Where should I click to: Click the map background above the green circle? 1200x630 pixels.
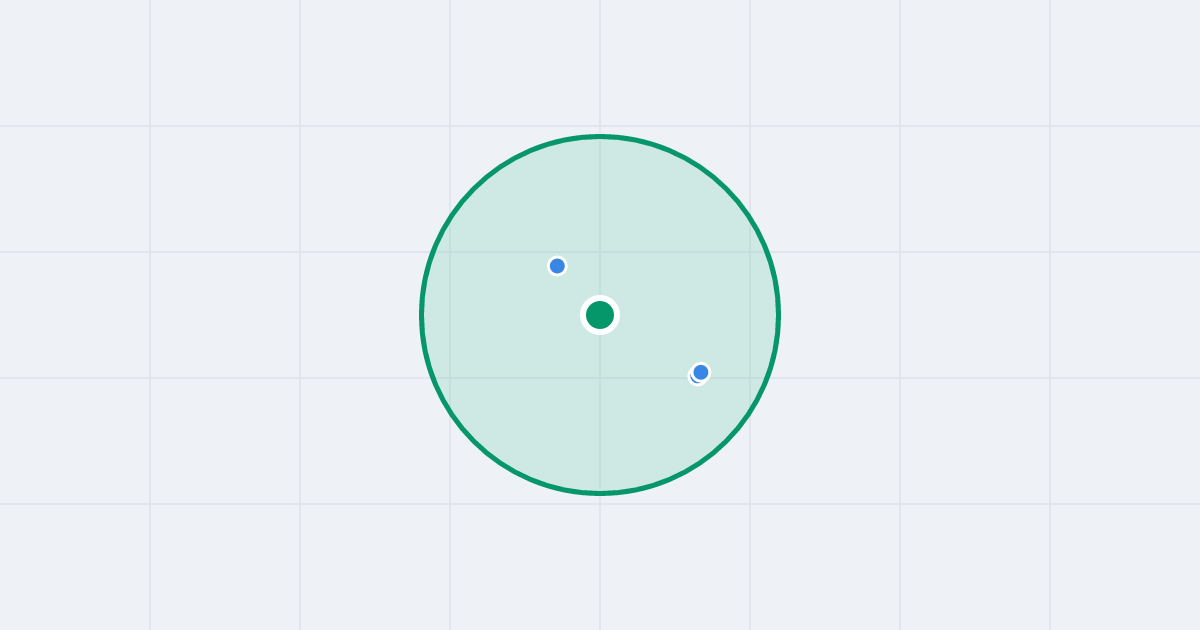(x=600, y=65)
